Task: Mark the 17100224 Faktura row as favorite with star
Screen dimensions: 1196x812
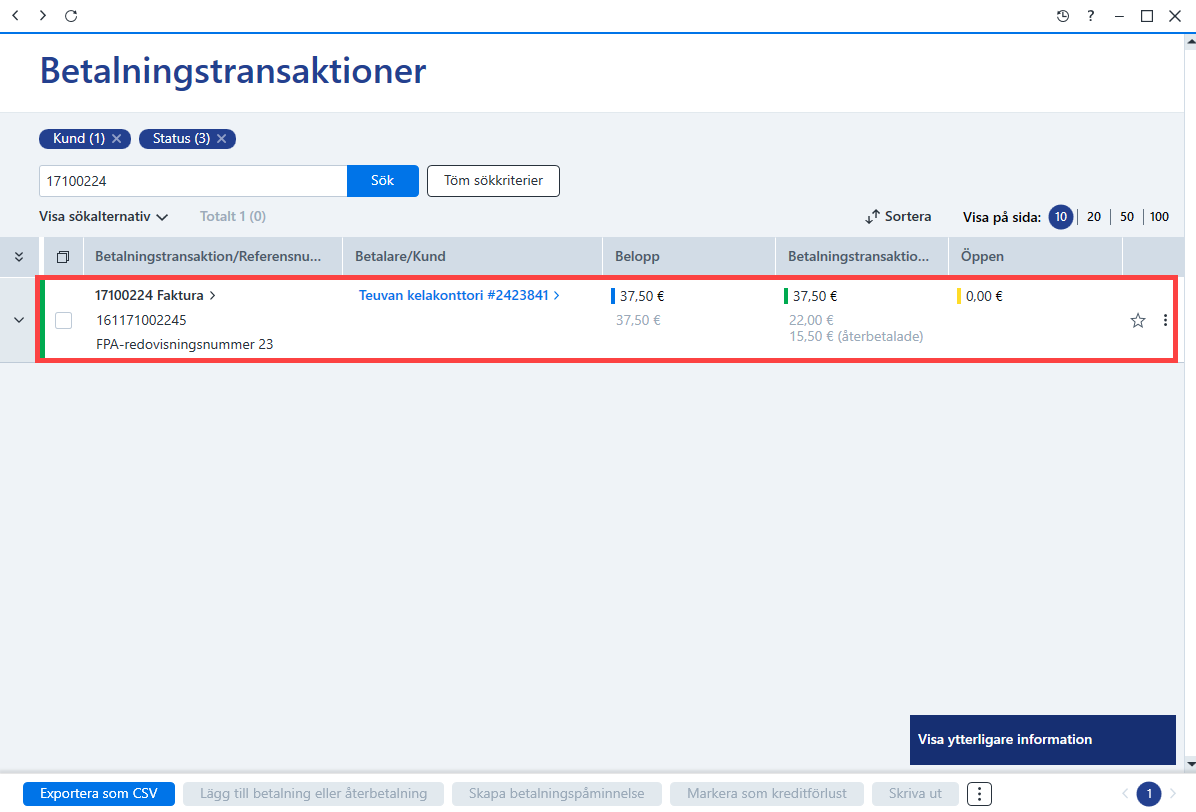Action: pyautogui.click(x=1137, y=320)
